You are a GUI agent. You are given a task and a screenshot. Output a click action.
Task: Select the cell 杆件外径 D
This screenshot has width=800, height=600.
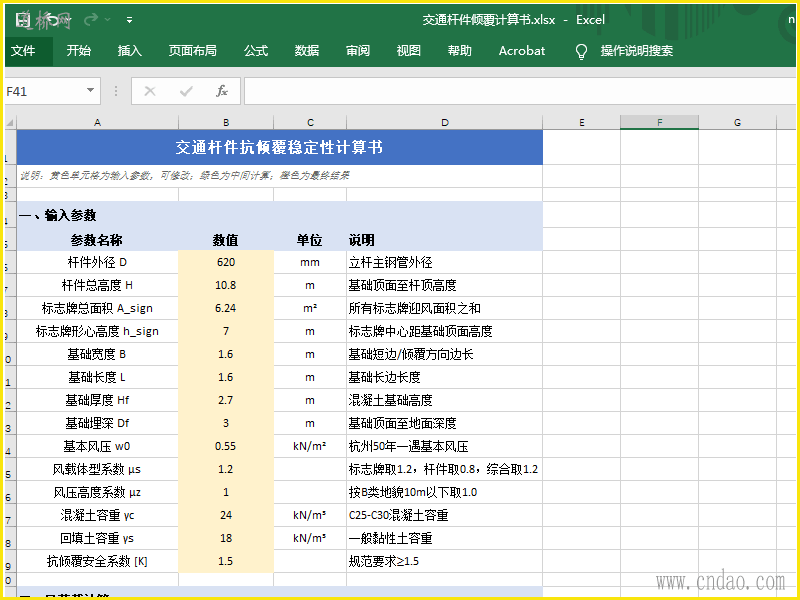(x=97, y=262)
